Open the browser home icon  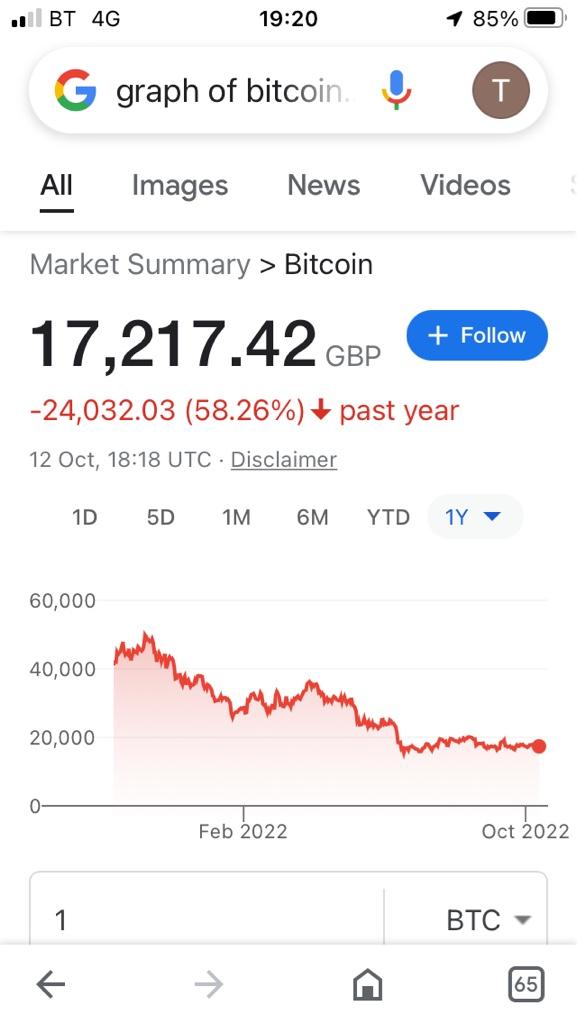pyautogui.click(x=367, y=984)
